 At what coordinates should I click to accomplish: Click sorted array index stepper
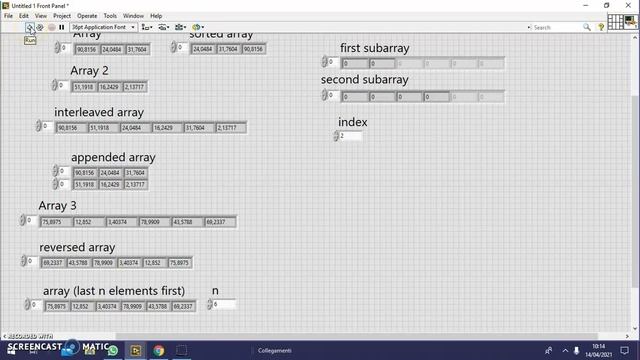coord(173,47)
